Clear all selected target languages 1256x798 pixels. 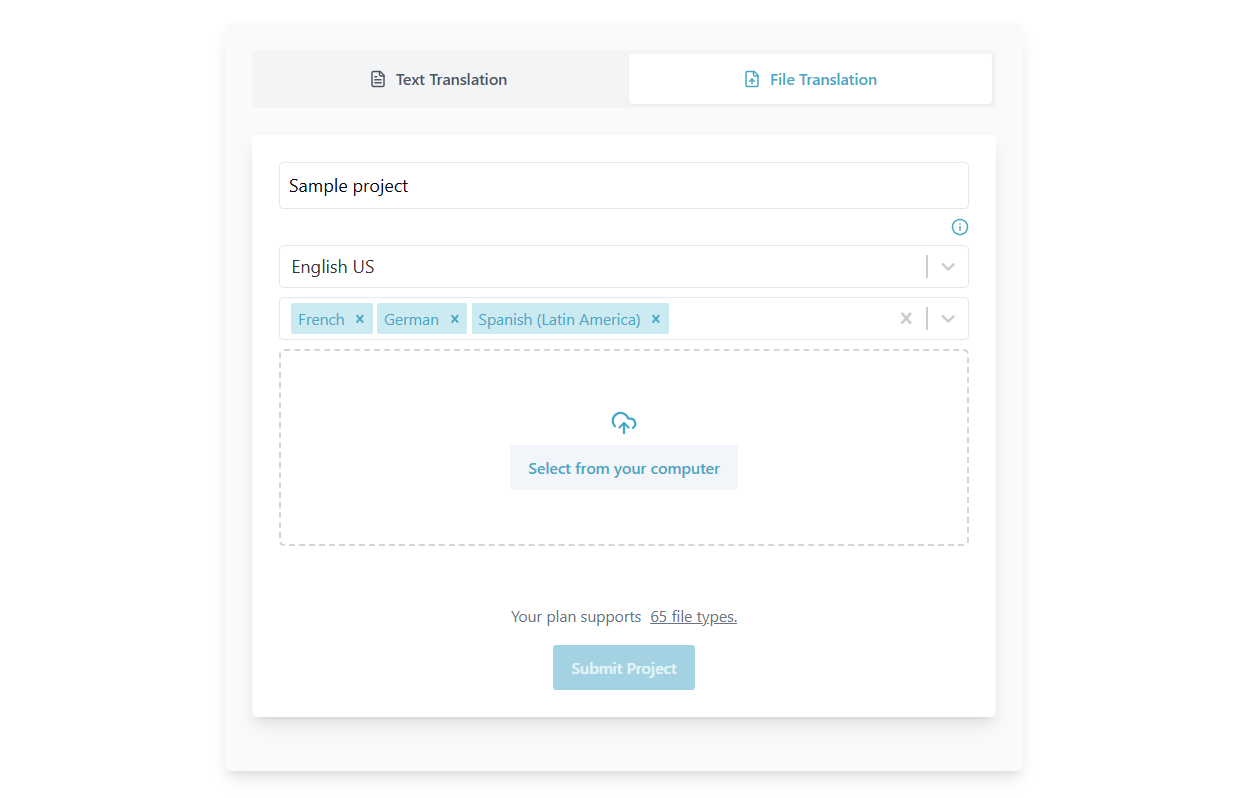(x=906, y=318)
